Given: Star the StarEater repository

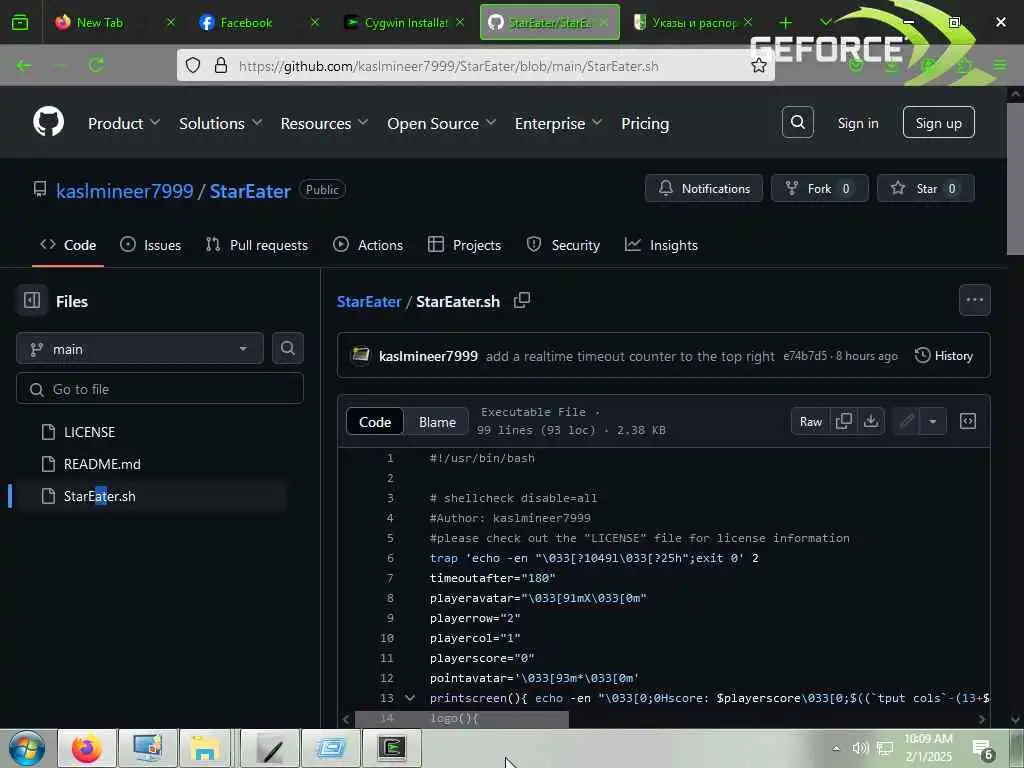Looking at the screenshot, I should 925,188.
